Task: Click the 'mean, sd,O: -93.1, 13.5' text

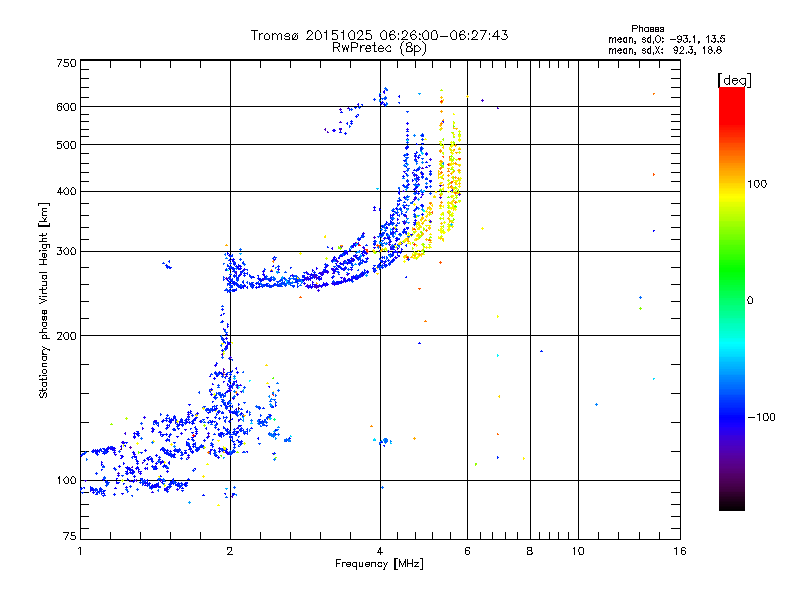Action: coord(667,39)
